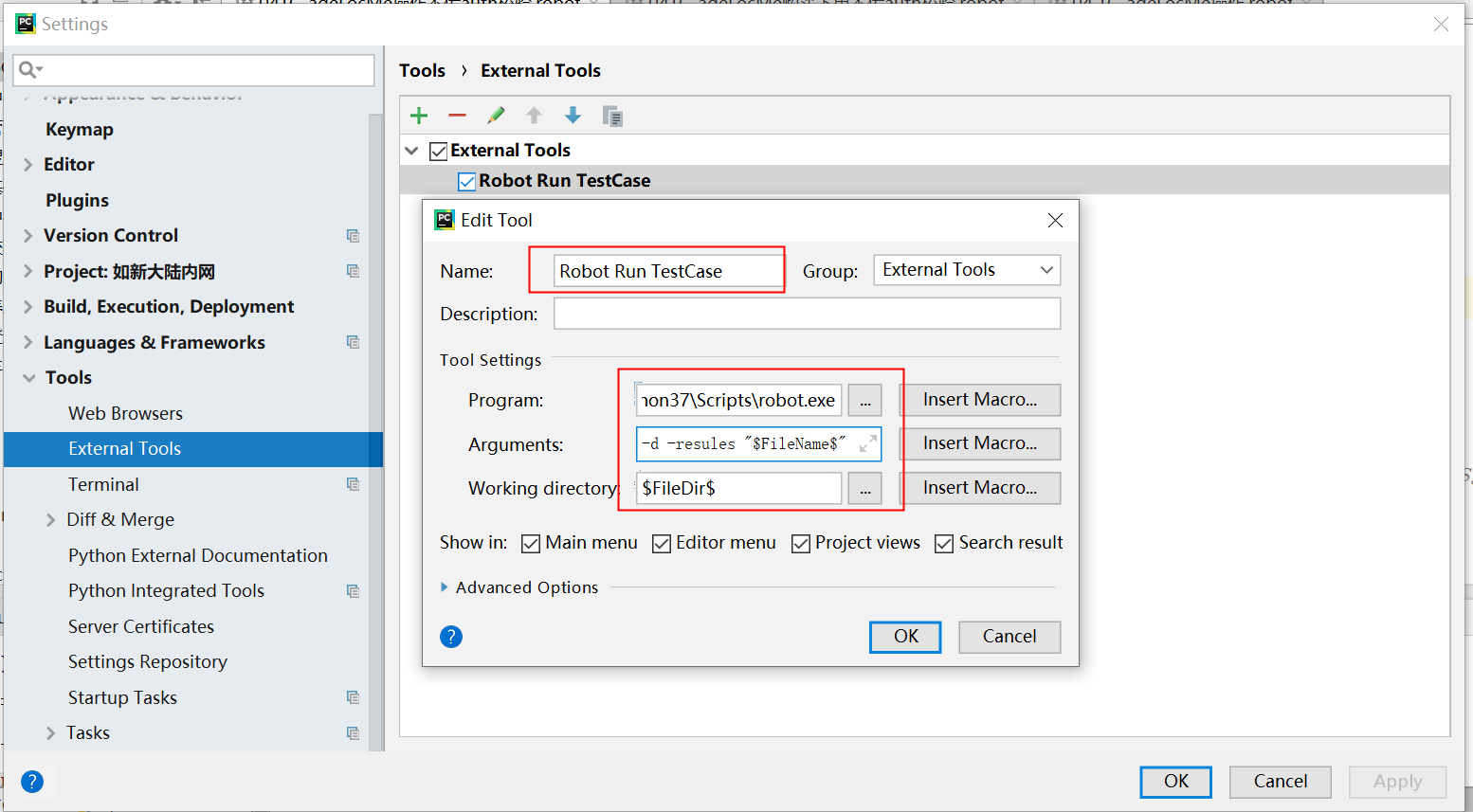The width and height of the screenshot is (1473, 812).
Task: Uncheck Project views option
Action: pos(801,543)
